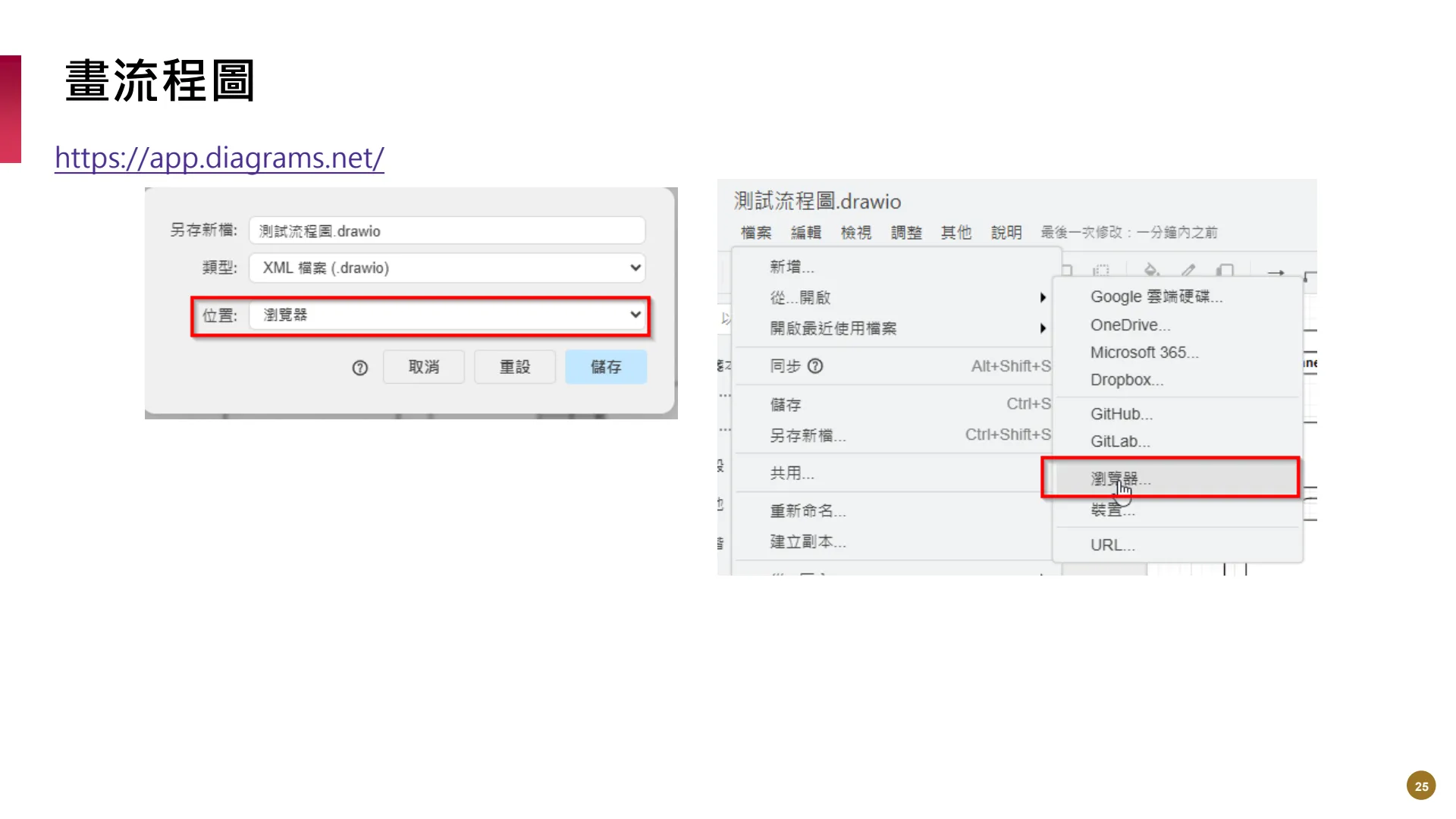
Task: Click the 另存新檔 filename input field
Action: (447, 231)
